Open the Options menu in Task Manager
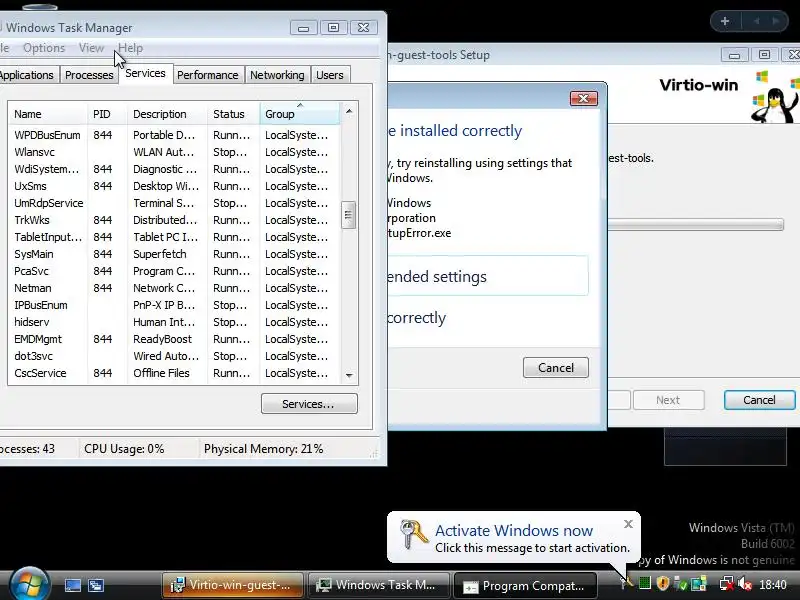The image size is (800, 600). coord(44,48)
